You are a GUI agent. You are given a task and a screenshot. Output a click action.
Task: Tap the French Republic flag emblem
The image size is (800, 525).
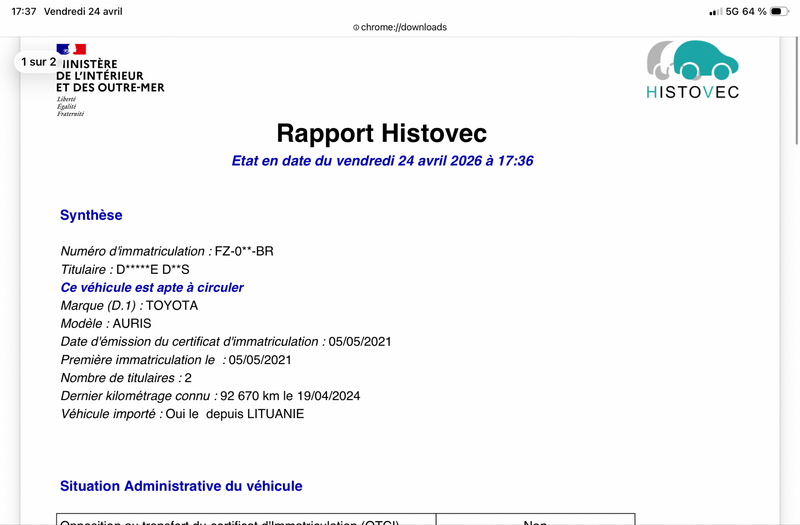pos(71,49)
